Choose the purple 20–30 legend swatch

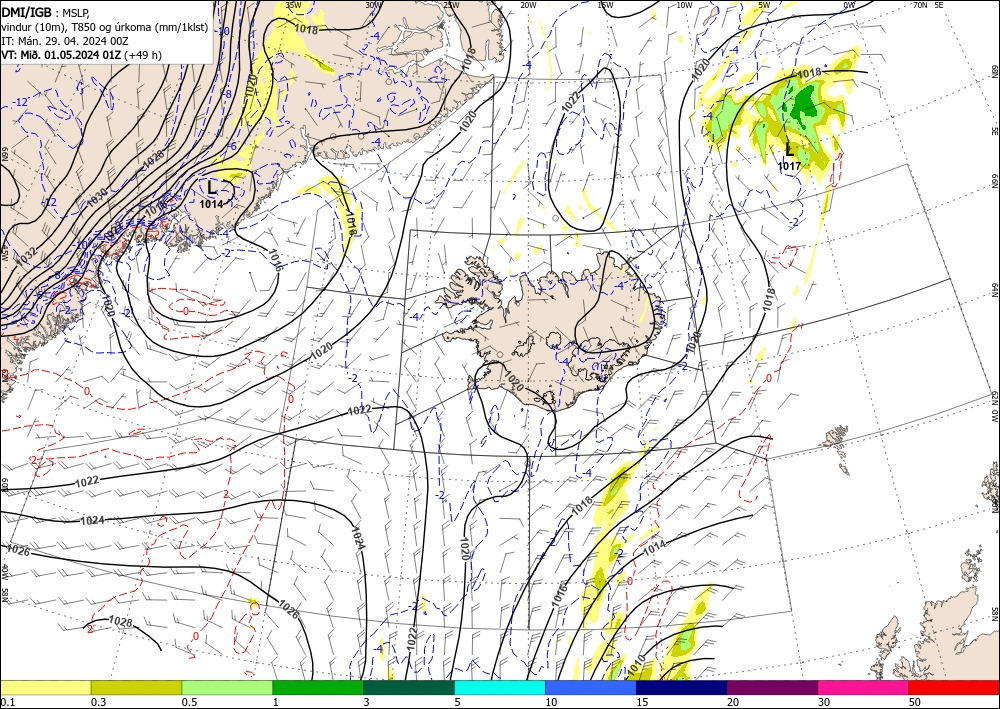[x=772, y=687]
